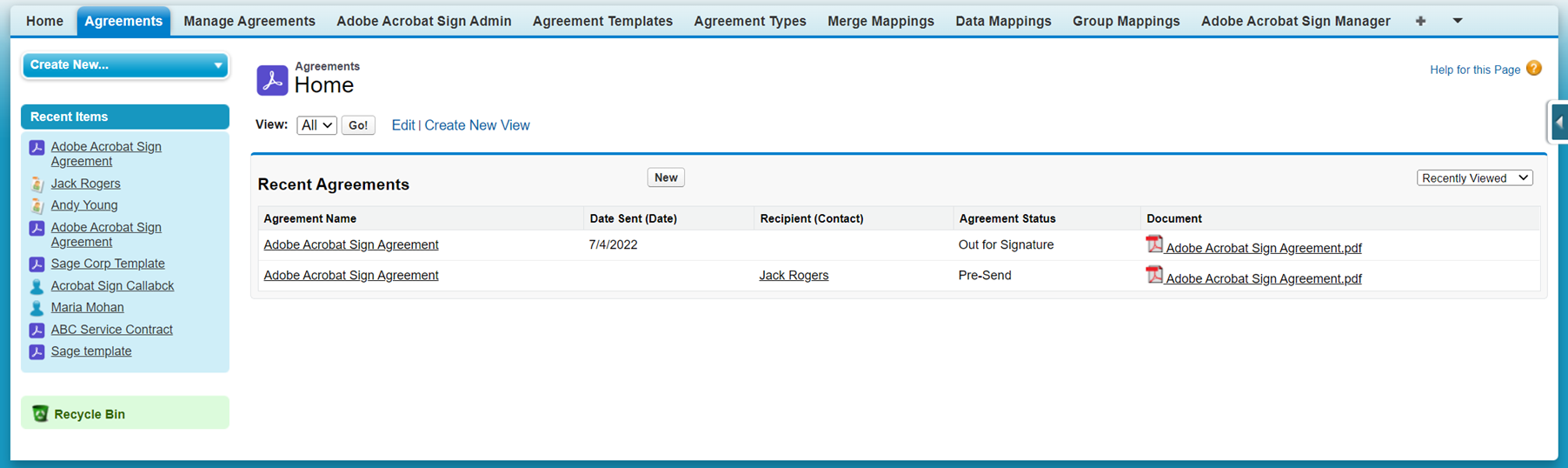
Task: Click the Recycle Bin icon
Action: pos(40,413)
